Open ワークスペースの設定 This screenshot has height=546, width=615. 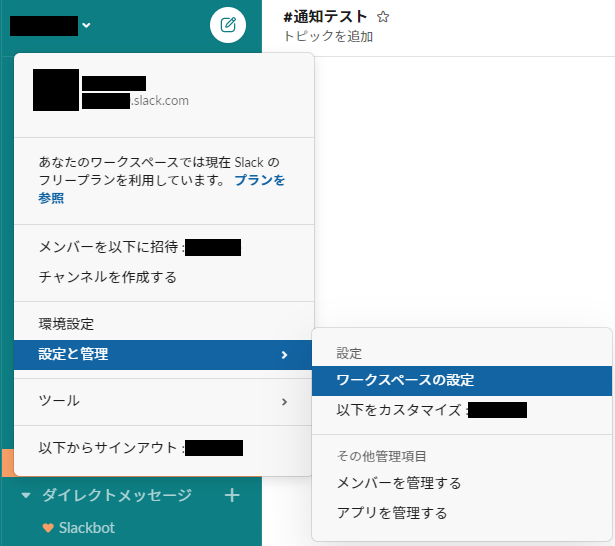[x=462, y=380]
